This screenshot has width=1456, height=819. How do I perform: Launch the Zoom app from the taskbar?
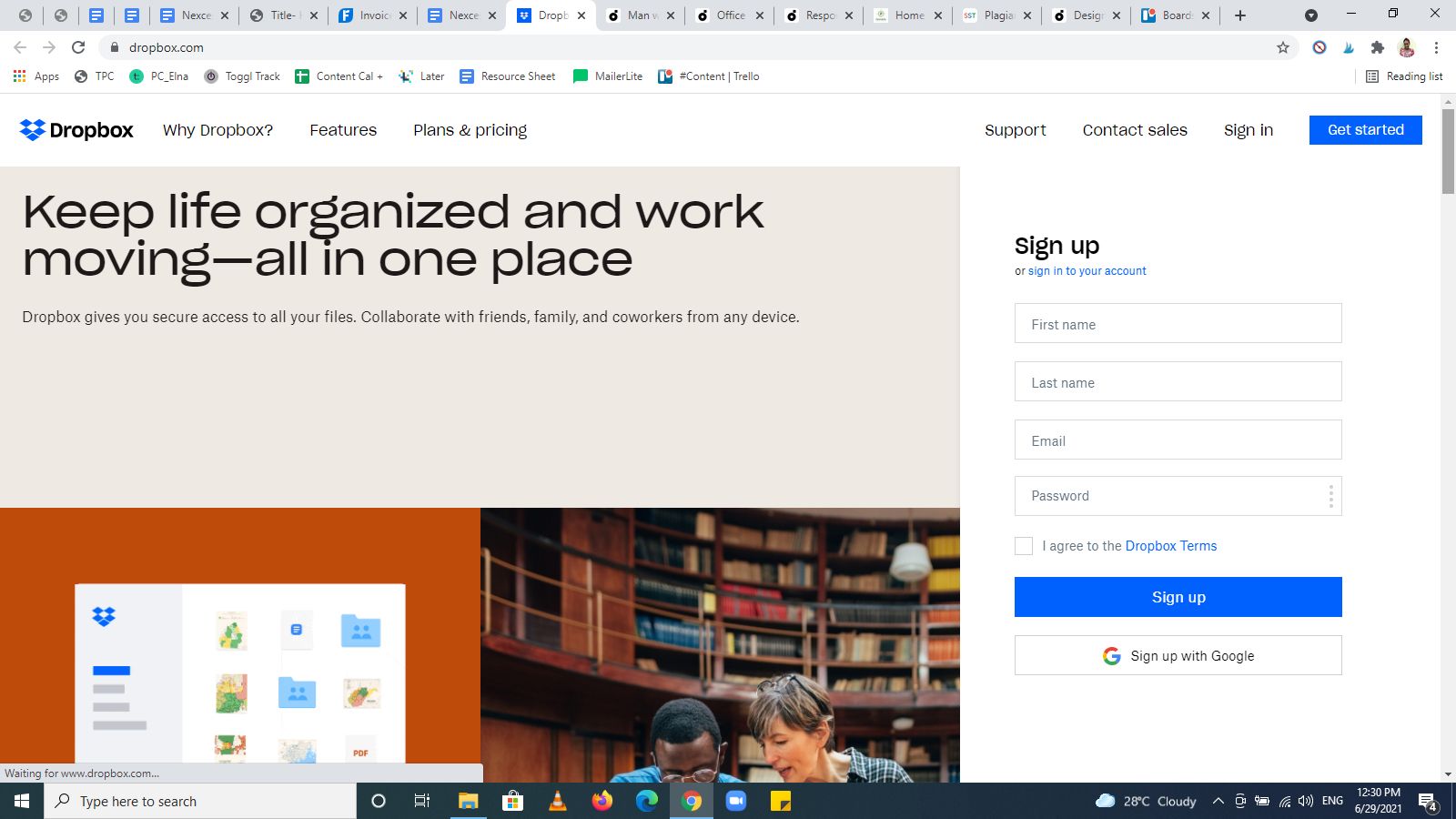point(736,801)
